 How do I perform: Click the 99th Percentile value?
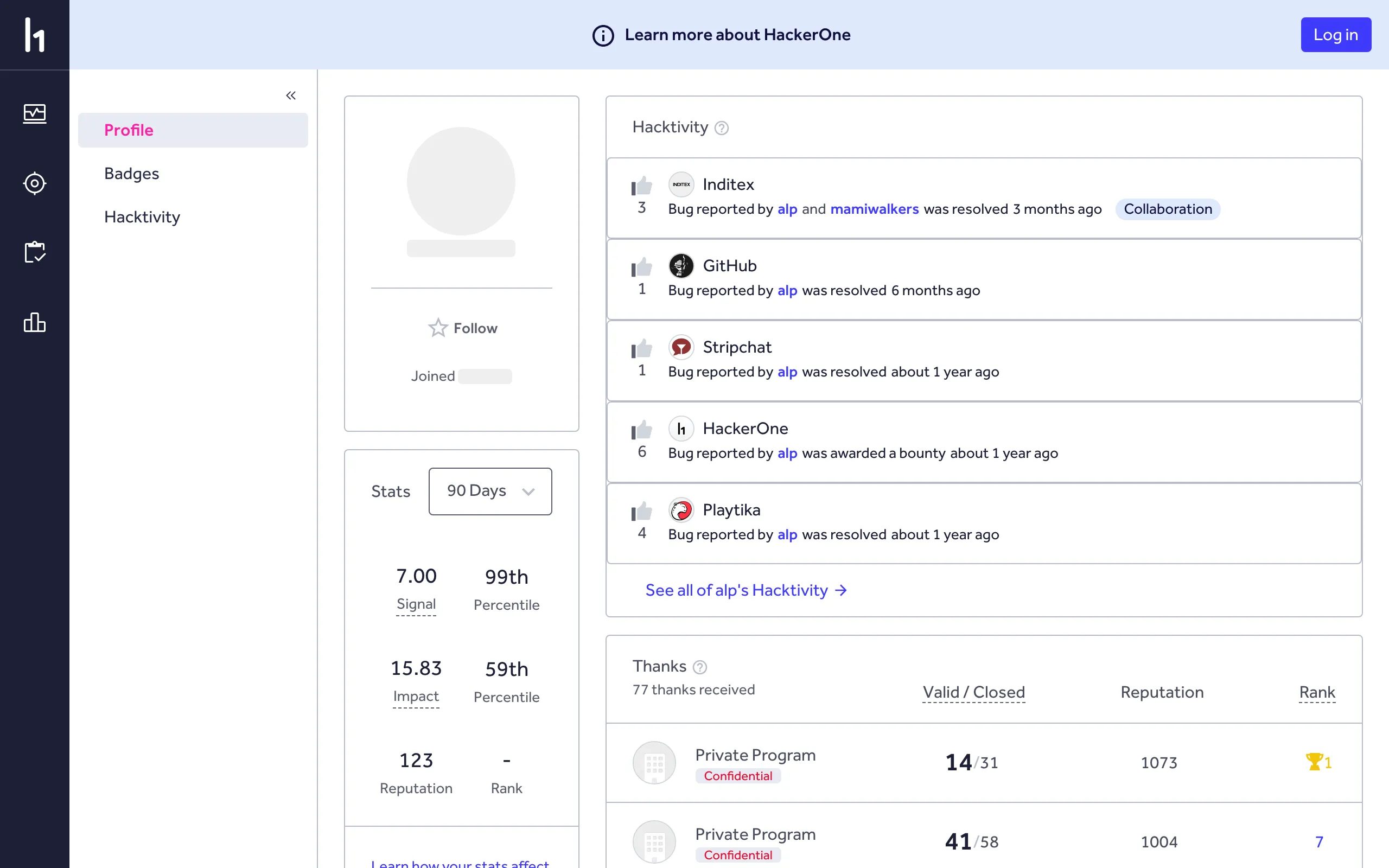[506, 577]
